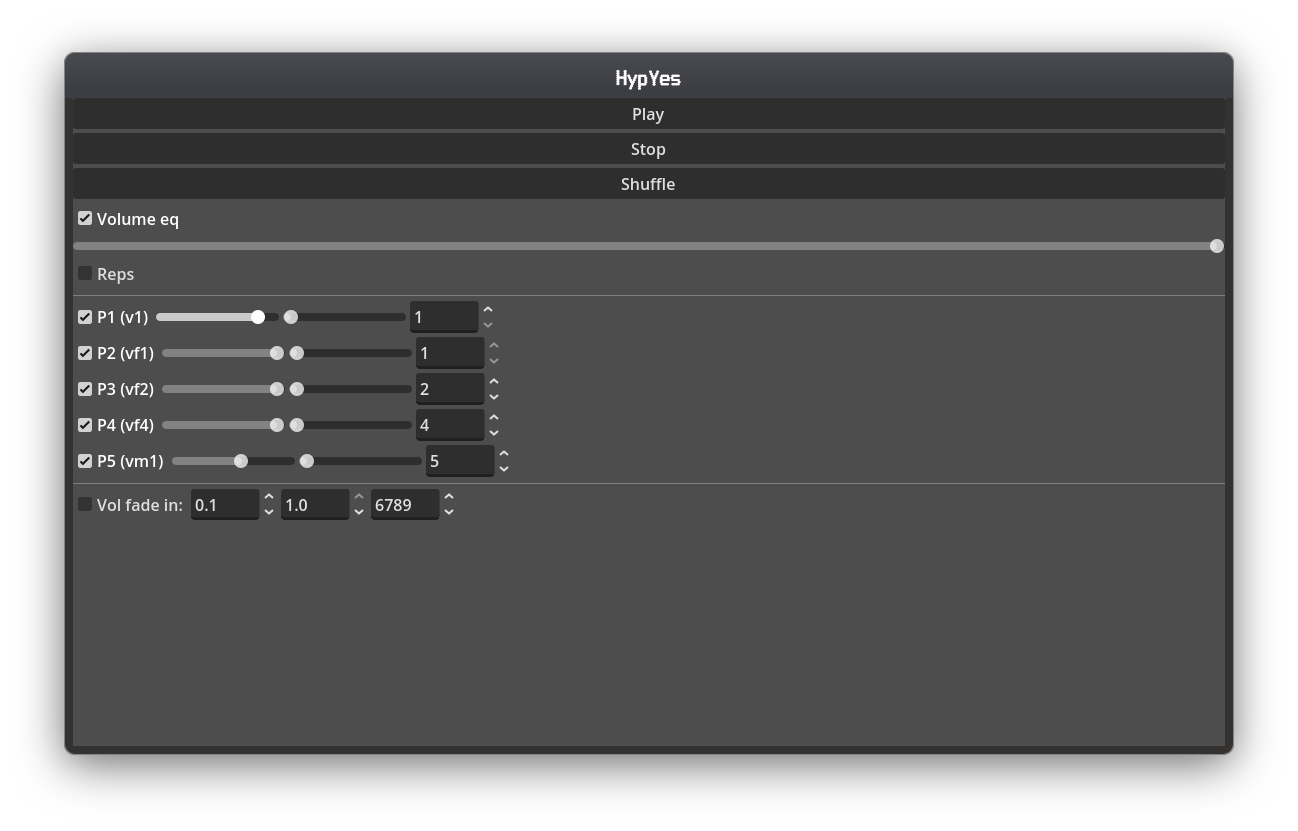Screen dimensions: 1298x831
Task: Click the P1 (v1) number field
Action: tap(444, 317)
